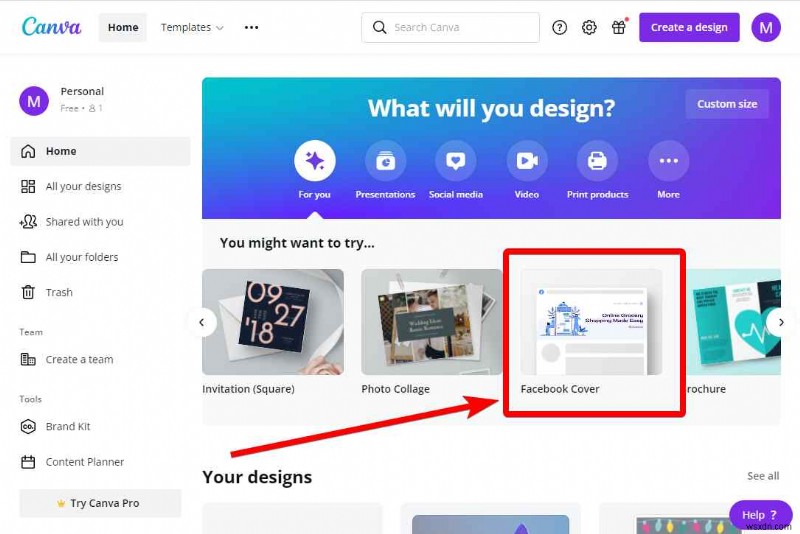The height and width of the screenshot is (534, 800).
Task: Open All your designs in sidebar
Action: click(100, 186)
